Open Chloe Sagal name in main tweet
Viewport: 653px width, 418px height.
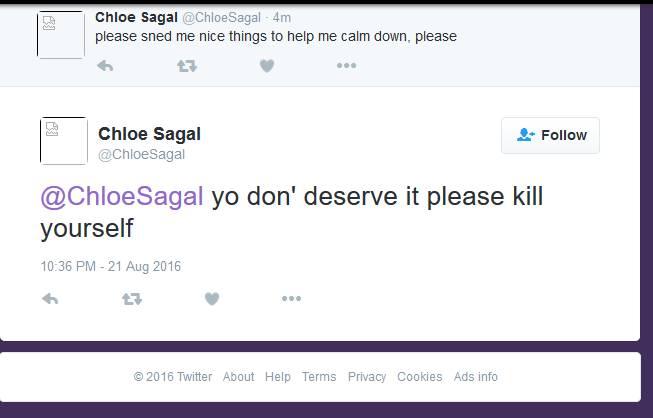pyautogui.click(x=149, y=134)
